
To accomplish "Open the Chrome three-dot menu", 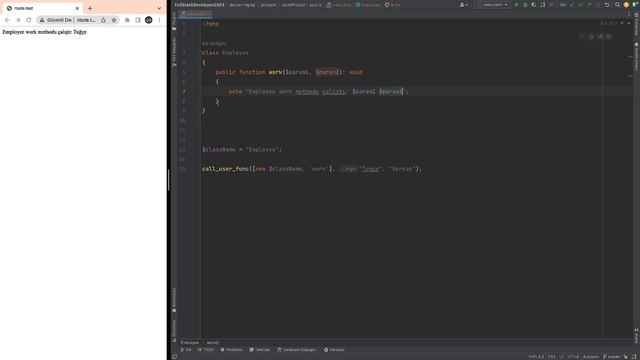I will point(159,20).
